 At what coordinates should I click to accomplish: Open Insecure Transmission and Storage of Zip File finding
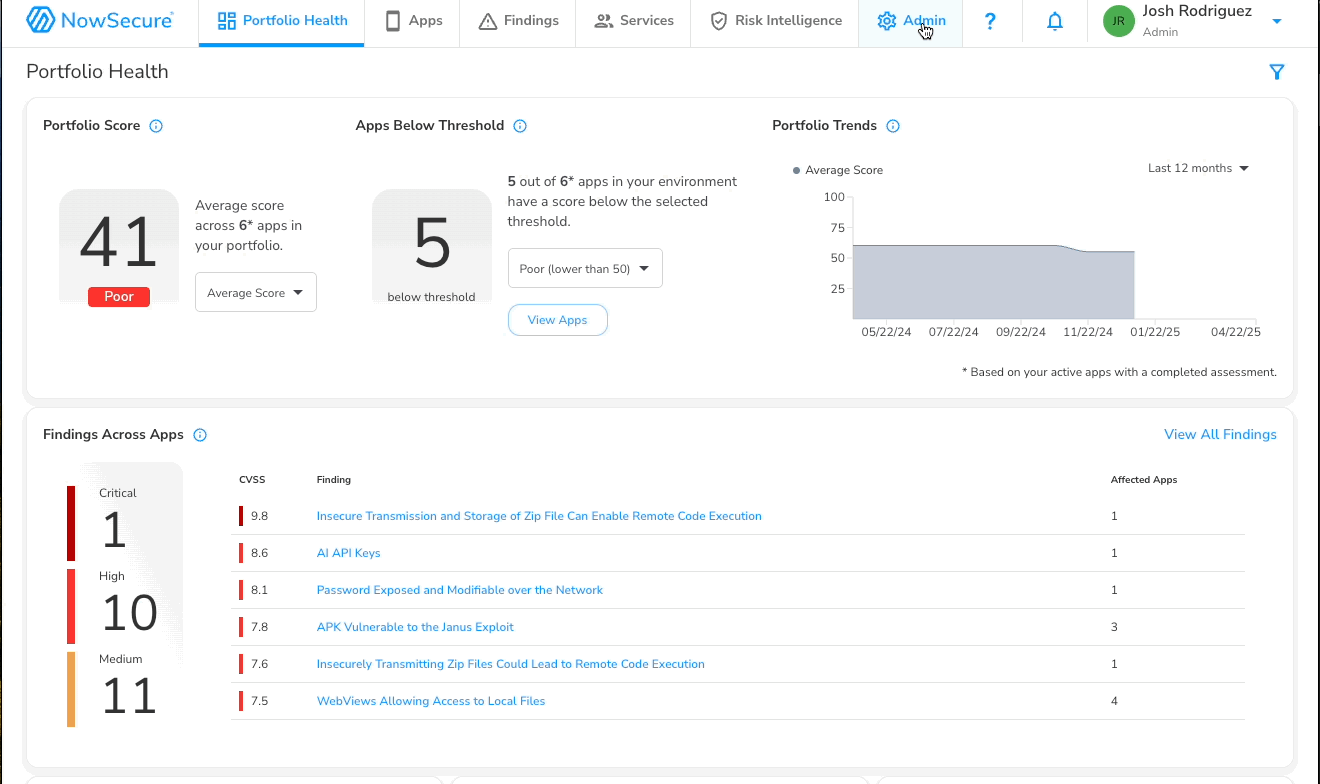click(539, 516)
